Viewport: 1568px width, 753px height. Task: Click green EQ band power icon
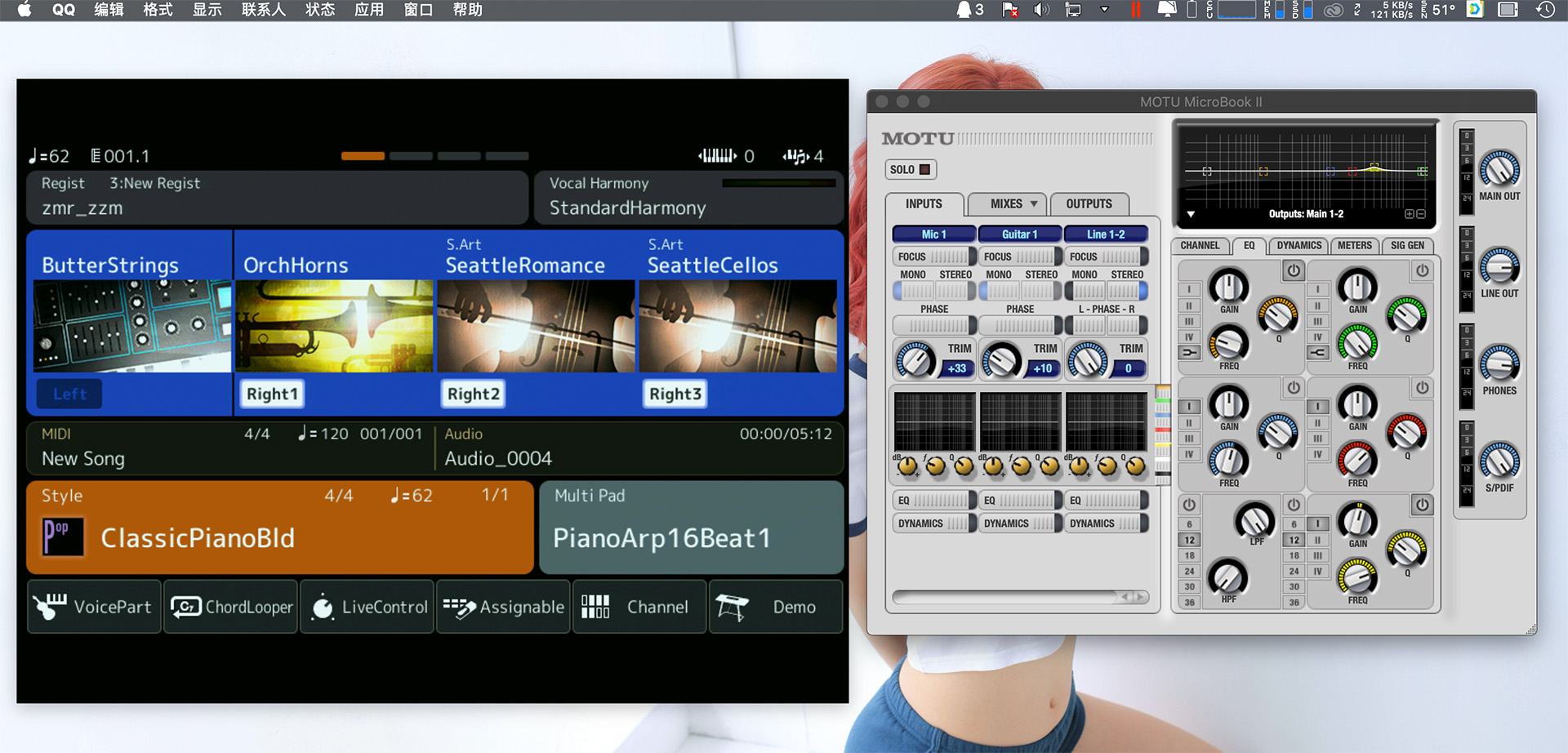[1422, 270]
